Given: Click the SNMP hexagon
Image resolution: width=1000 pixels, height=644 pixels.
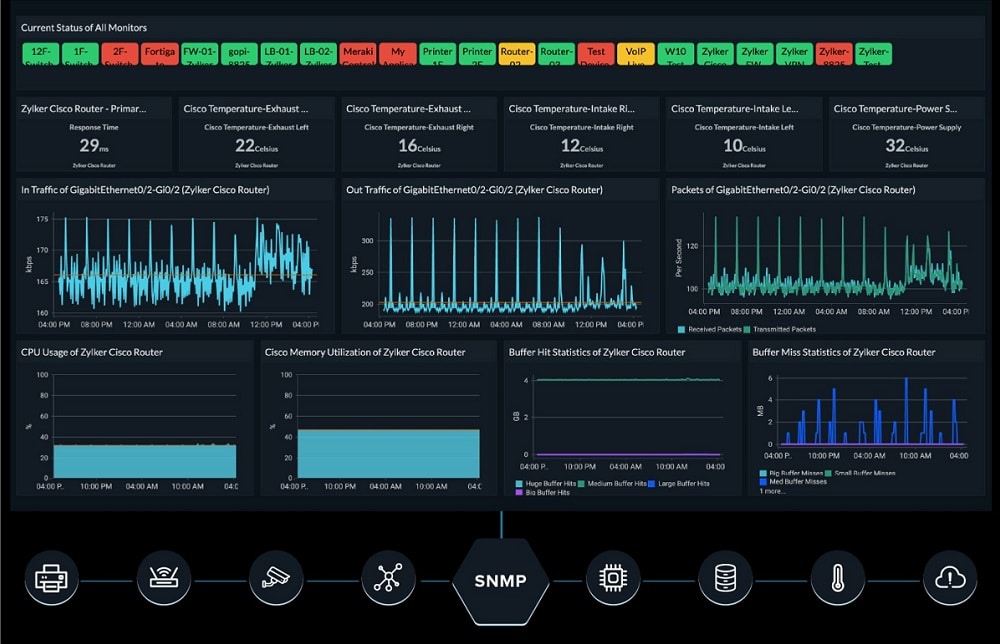Looking at the screenshot, I should (x=501, y=581).
